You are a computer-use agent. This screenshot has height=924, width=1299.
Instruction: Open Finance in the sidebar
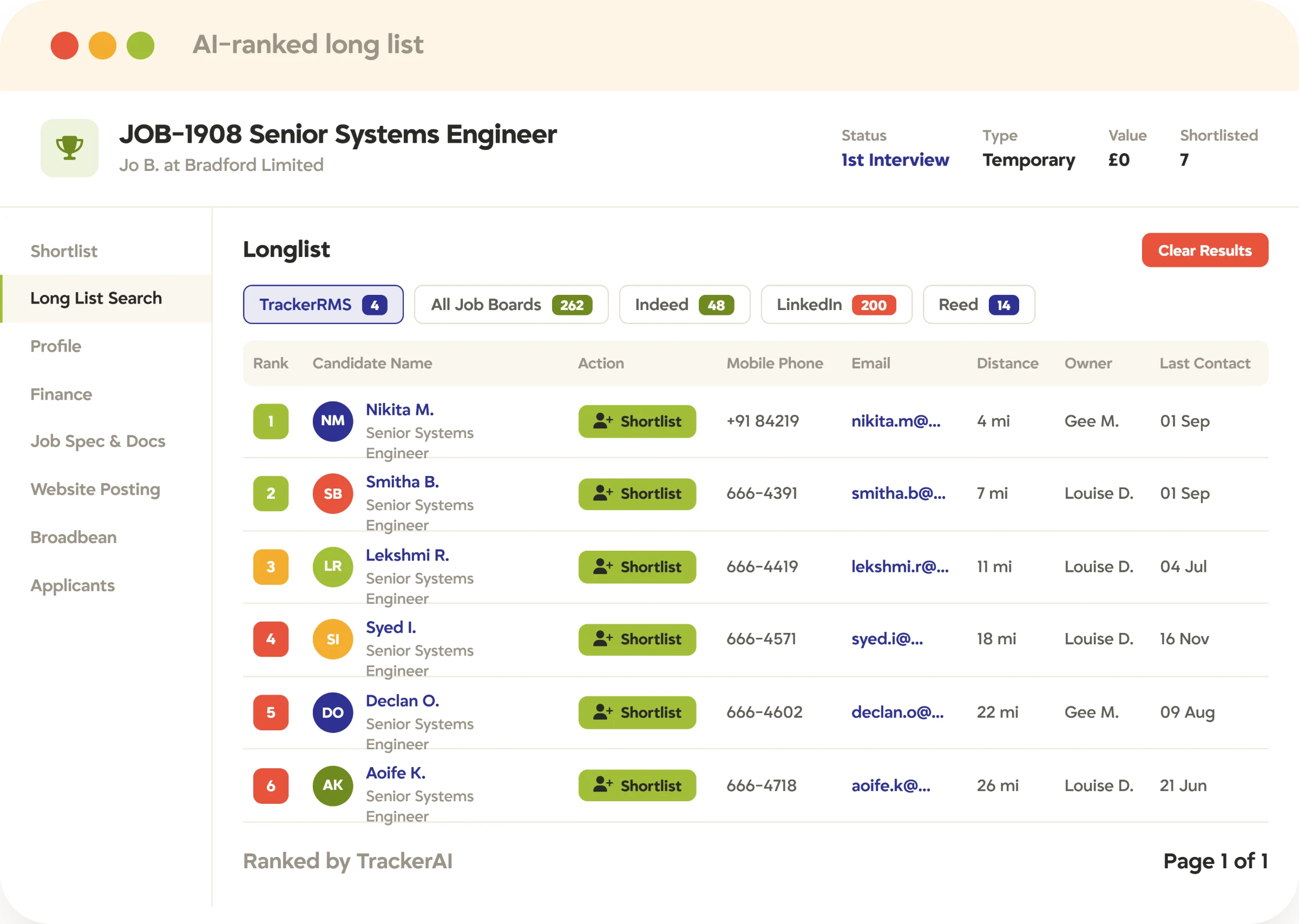pos(61,394)
